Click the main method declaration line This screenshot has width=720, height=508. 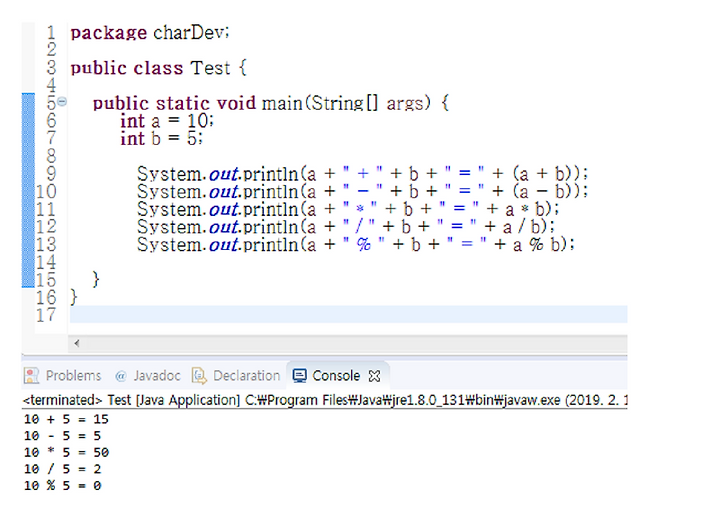[x=270, y=103]
